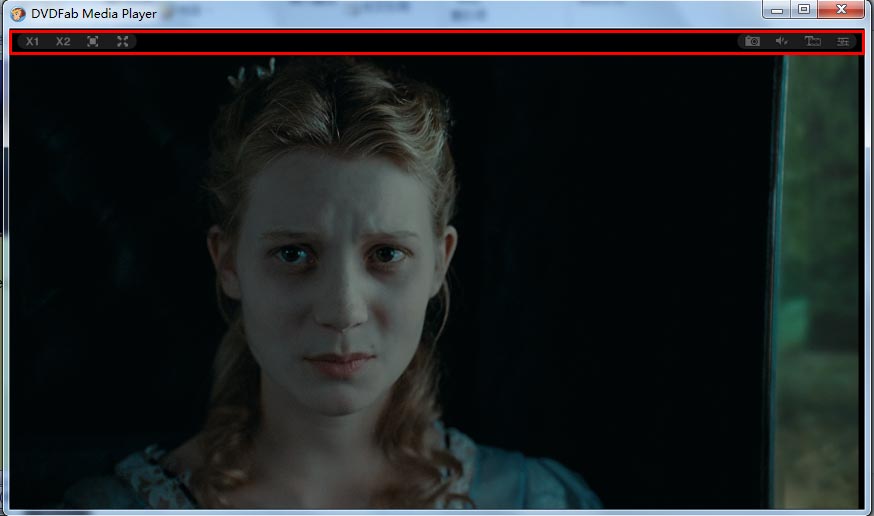The height and width of the screenshot is (516, 874).
Task: Minimize the DVDFab Media Player window
Action: (x=778, y=10)
